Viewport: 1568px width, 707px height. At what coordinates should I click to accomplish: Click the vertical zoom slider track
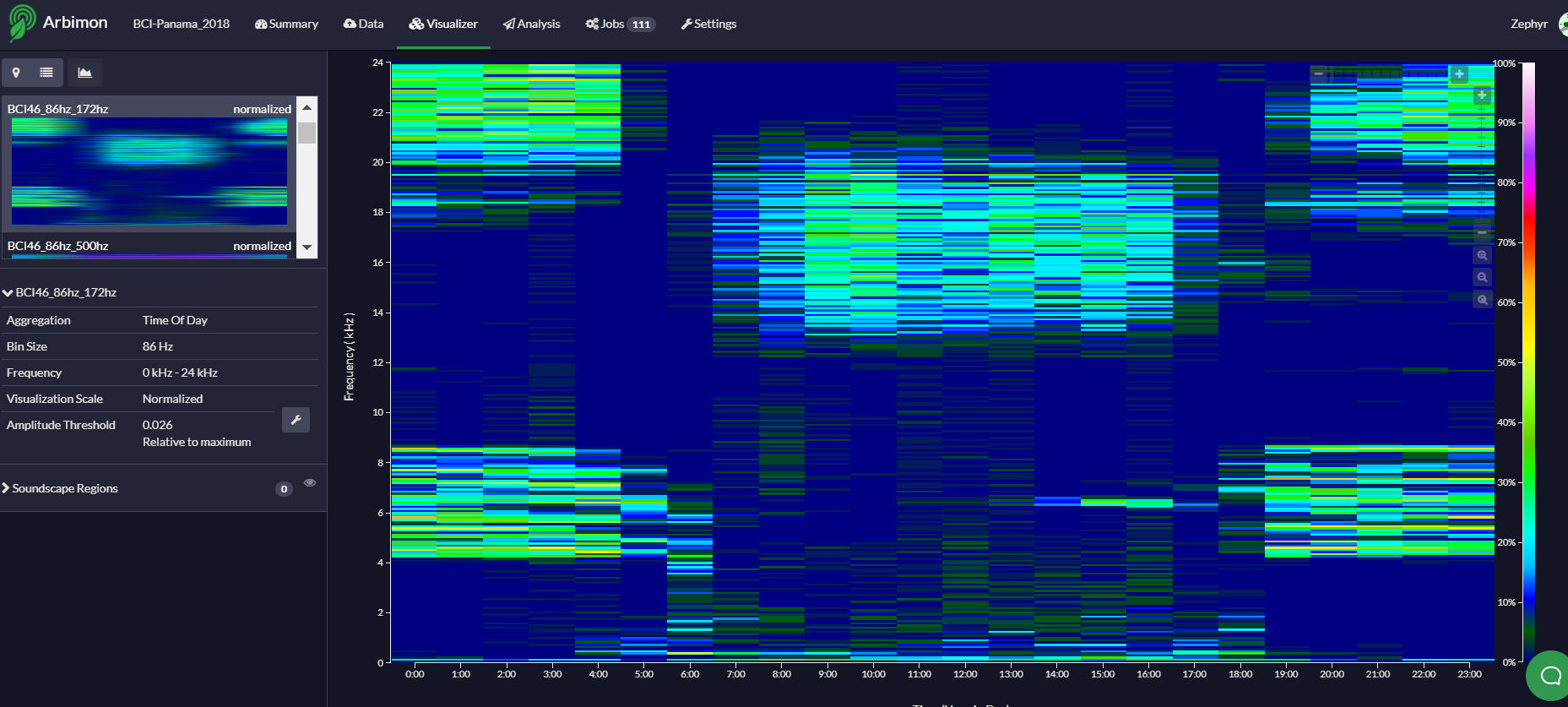pyautogui.click(x=1482, y=160)
